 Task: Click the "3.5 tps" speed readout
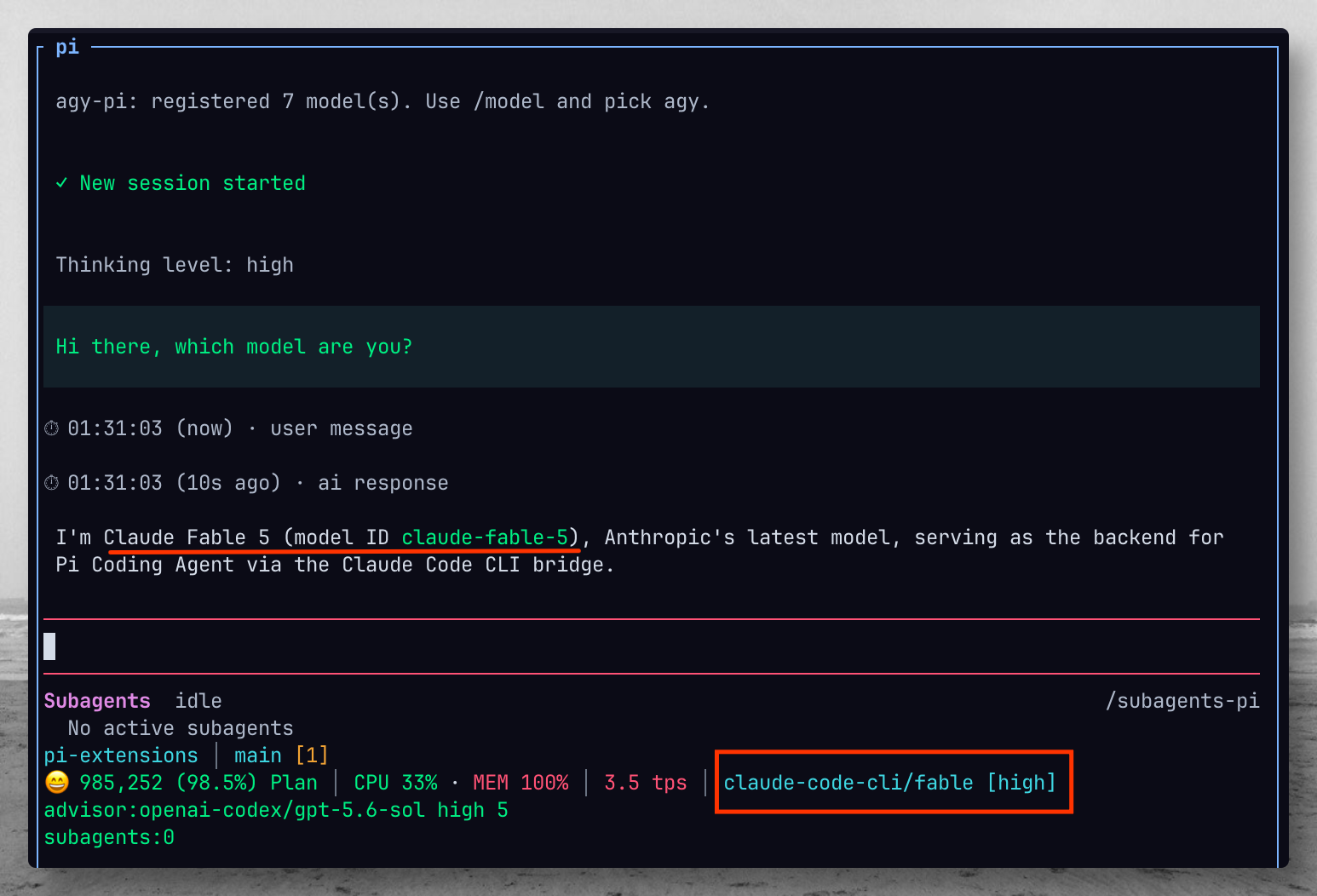(646, 783)
